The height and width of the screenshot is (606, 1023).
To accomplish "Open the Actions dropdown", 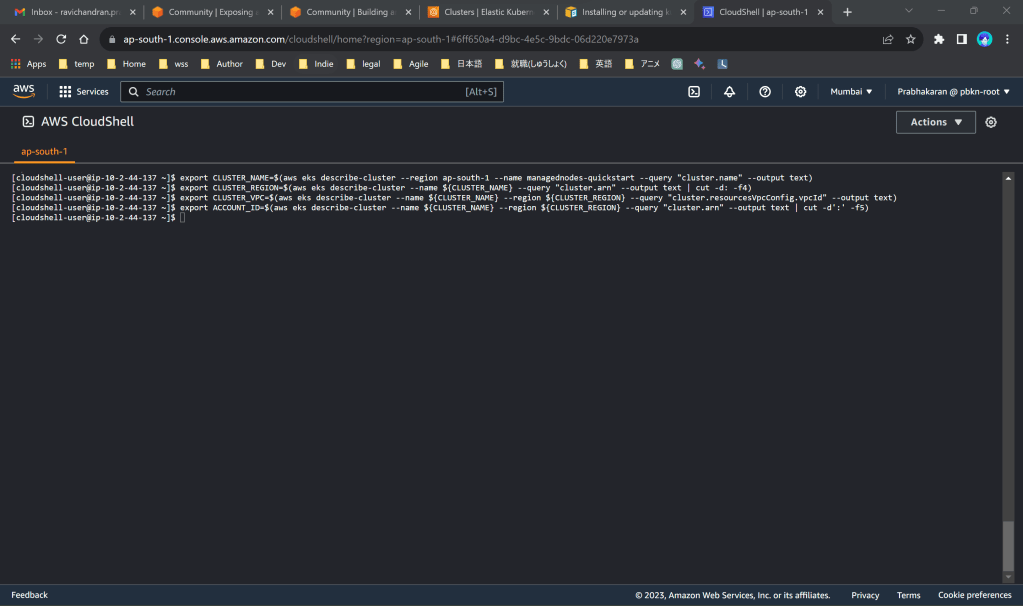I will pos(935,122).
